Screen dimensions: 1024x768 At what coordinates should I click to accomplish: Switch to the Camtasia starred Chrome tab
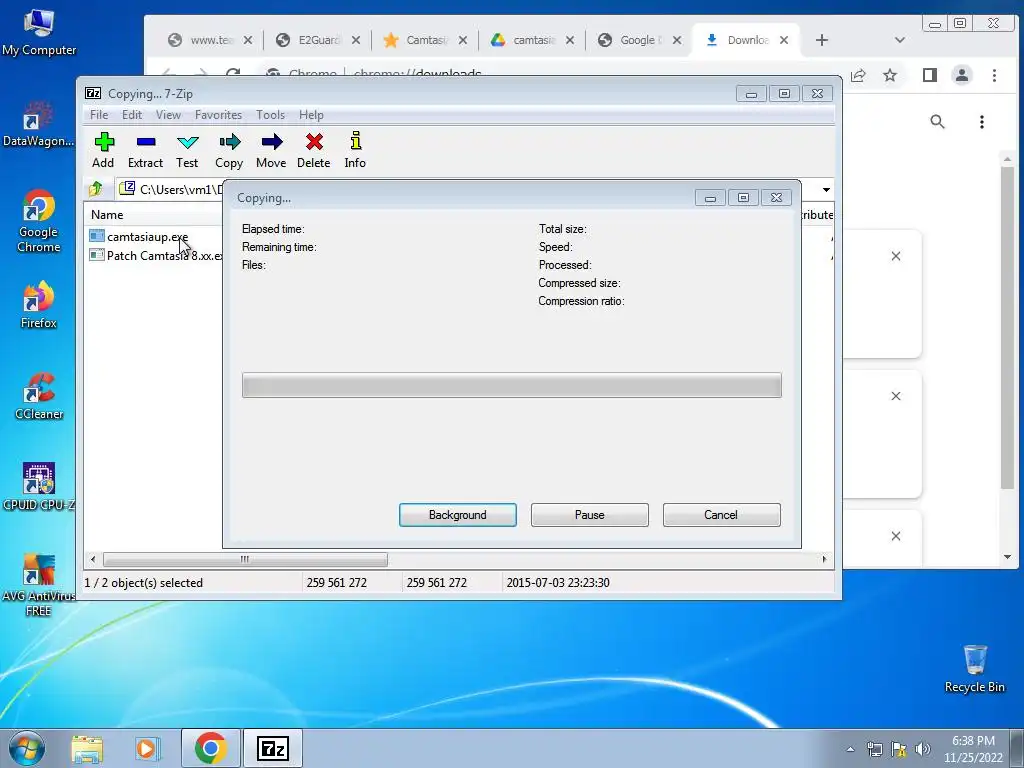tap(425, 40)
